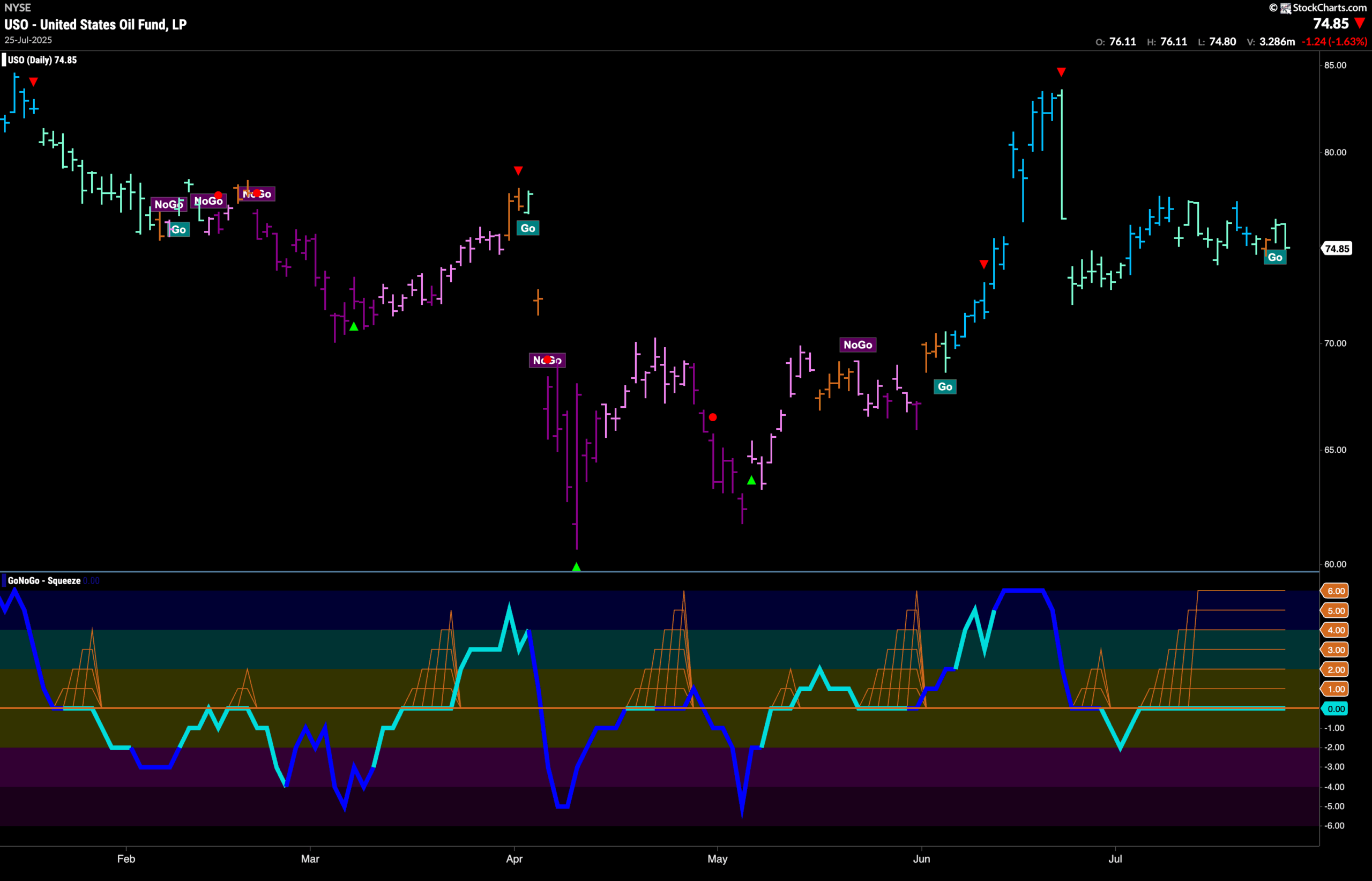
Task: Click the USO - United States Oil Fund title
Action: [x=95, y=25]
